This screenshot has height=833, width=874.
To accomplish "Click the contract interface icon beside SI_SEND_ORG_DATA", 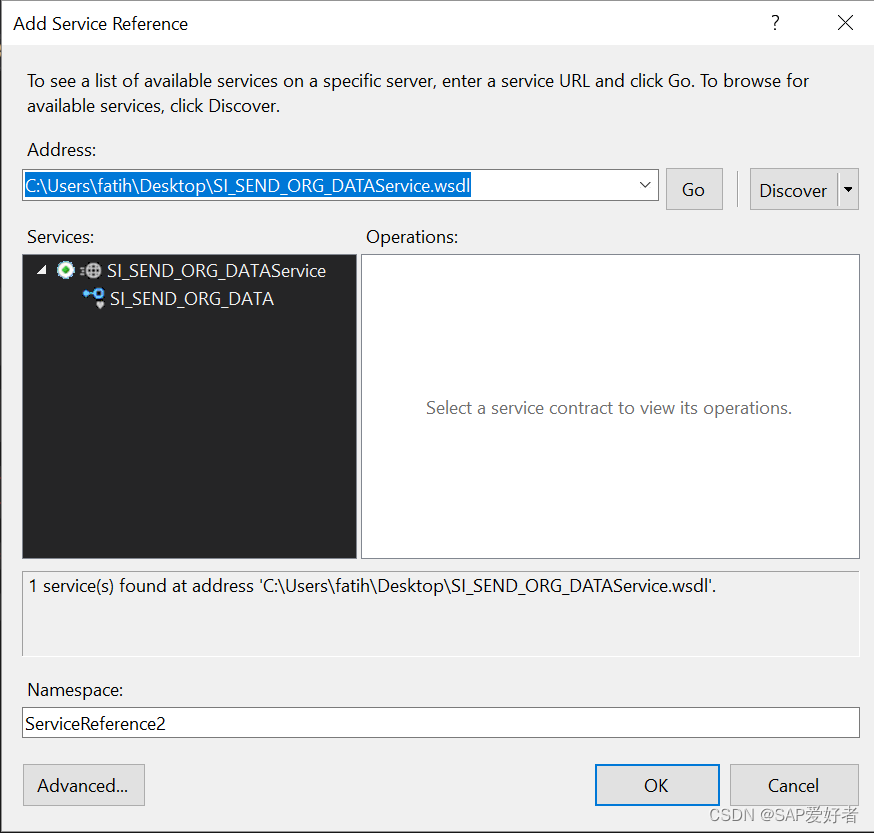I will 94,298.
